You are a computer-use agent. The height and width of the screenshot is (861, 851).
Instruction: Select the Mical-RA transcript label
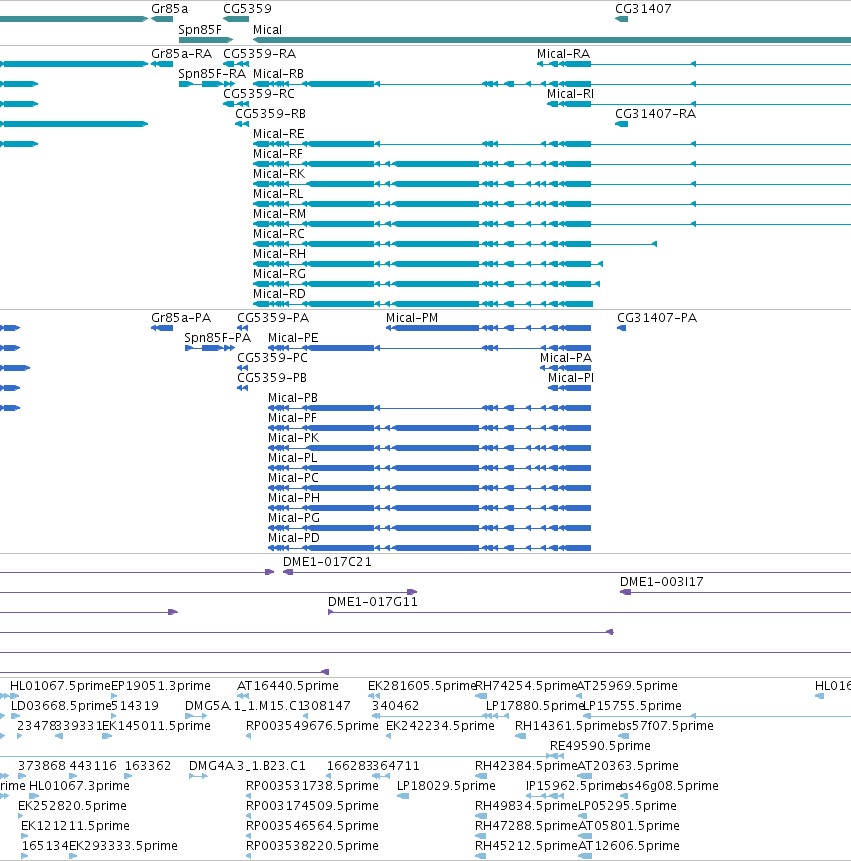click(563, 54)
